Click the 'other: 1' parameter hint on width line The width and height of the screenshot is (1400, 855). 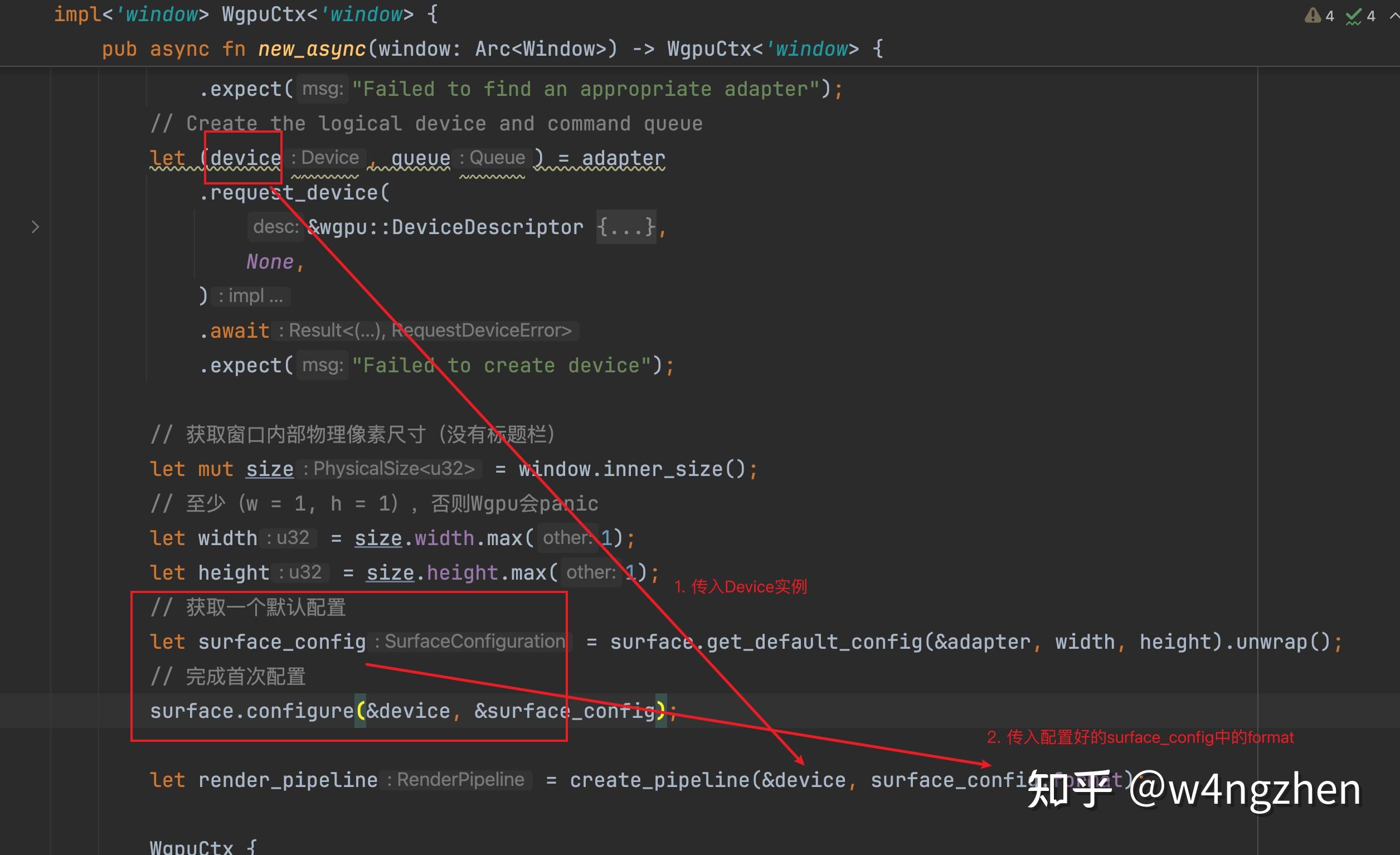tap(567, 537)
